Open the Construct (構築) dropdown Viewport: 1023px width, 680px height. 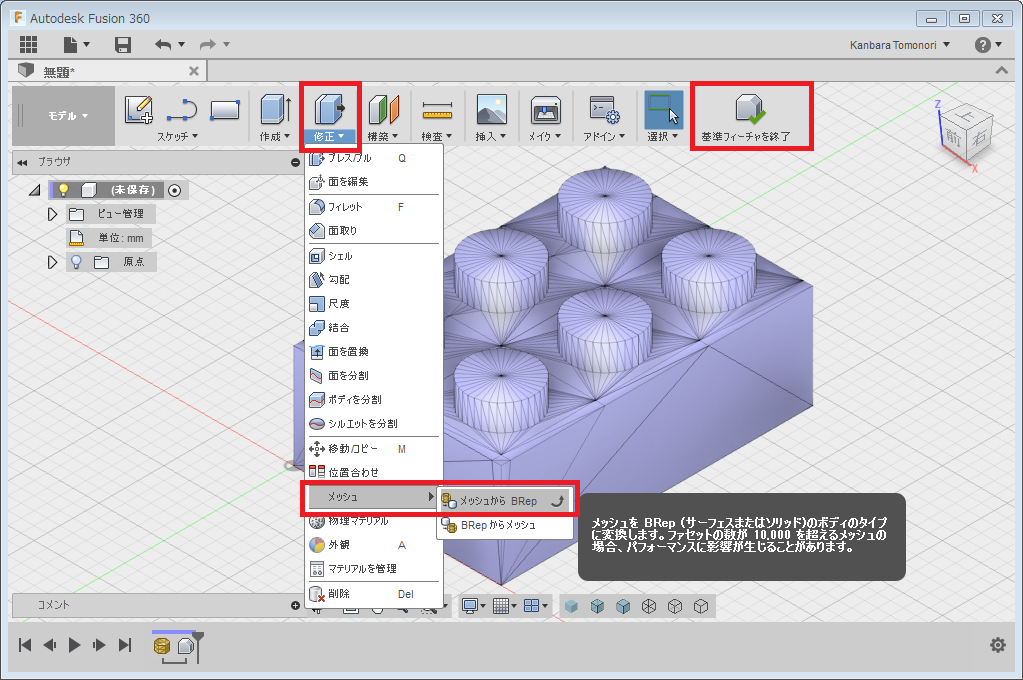click(x=383, y=136)
